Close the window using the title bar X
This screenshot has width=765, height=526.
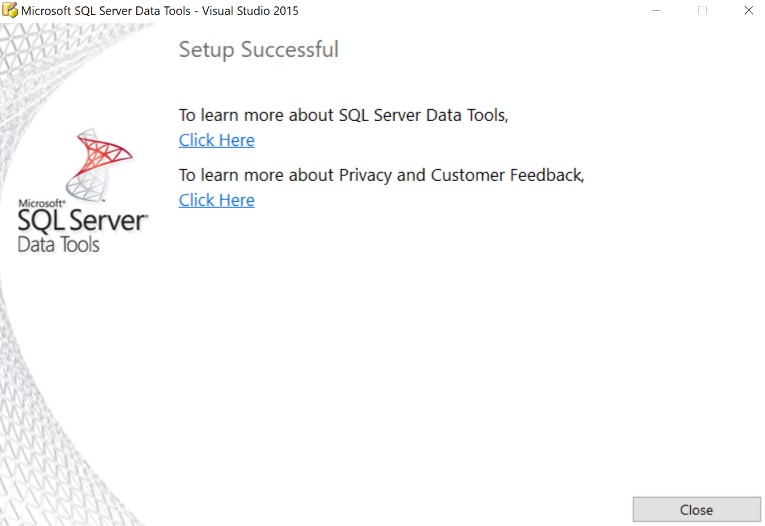coord(748,10)
